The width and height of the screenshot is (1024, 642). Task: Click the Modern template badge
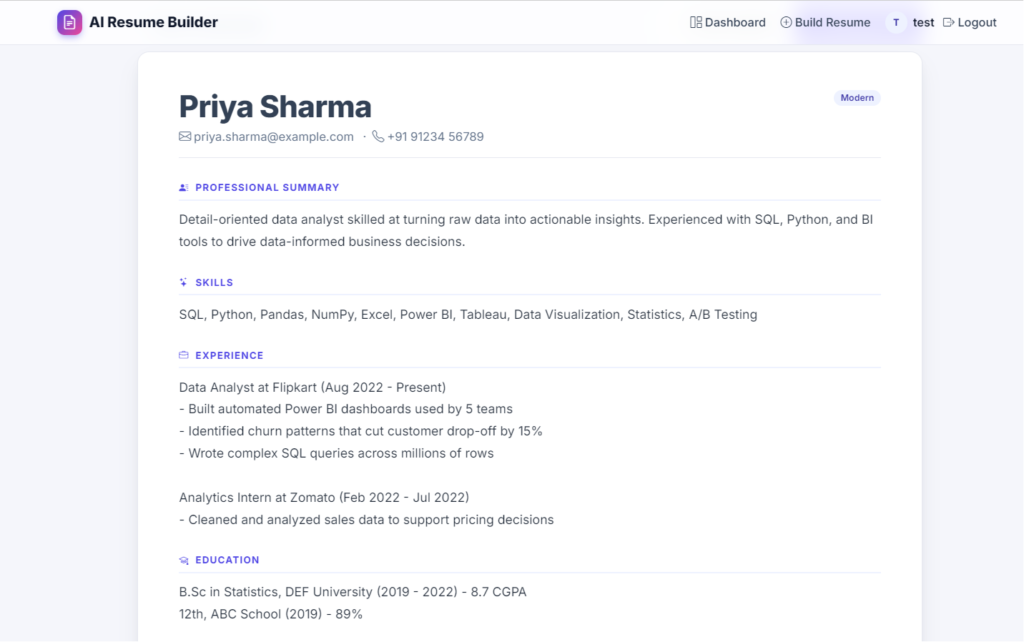(857, 97)
